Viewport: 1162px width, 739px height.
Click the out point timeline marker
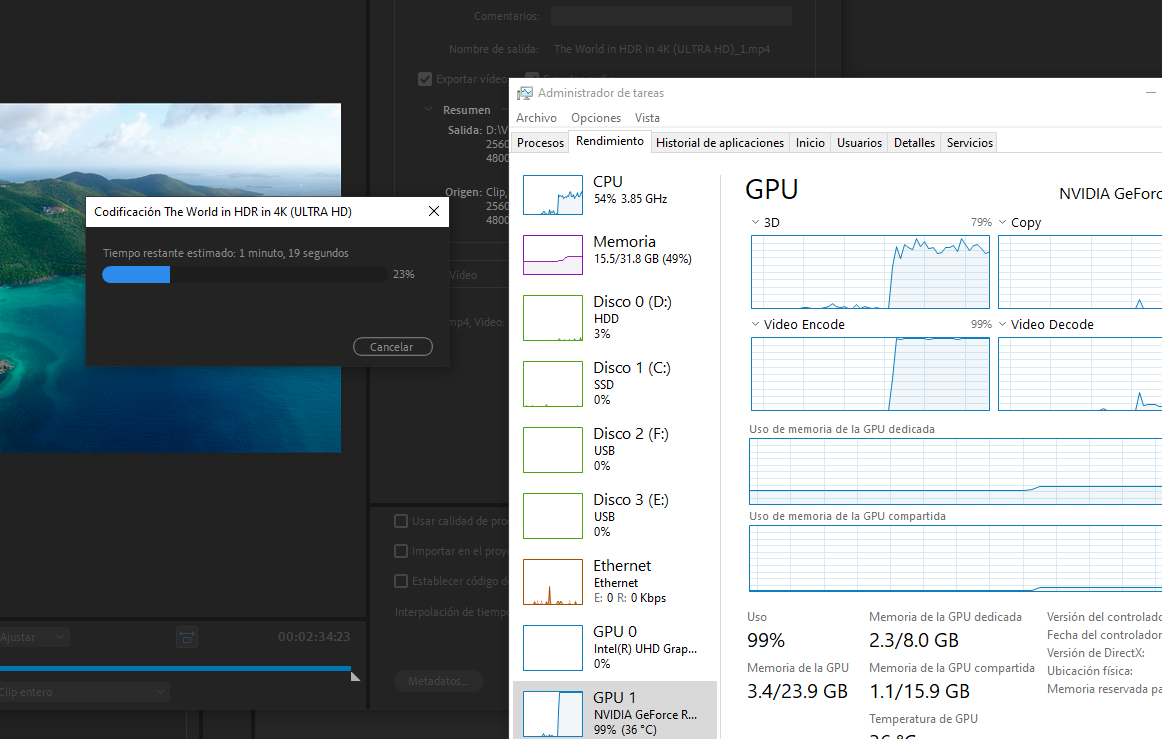tap(355, 676)
